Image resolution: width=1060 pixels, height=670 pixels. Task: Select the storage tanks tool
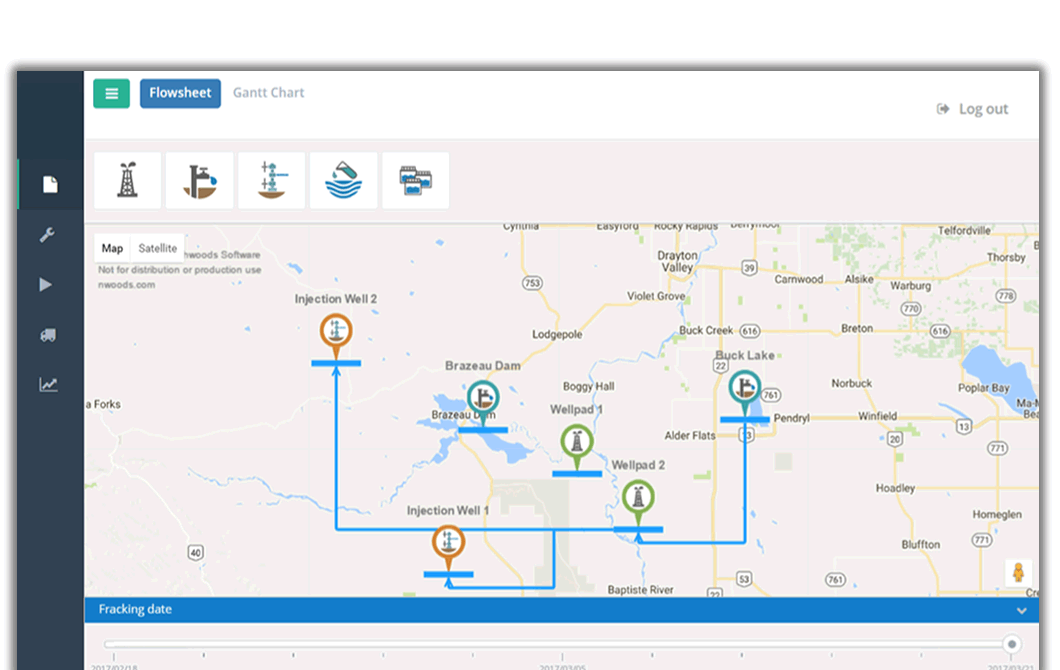pyautogui.click(x=415, y=181)
